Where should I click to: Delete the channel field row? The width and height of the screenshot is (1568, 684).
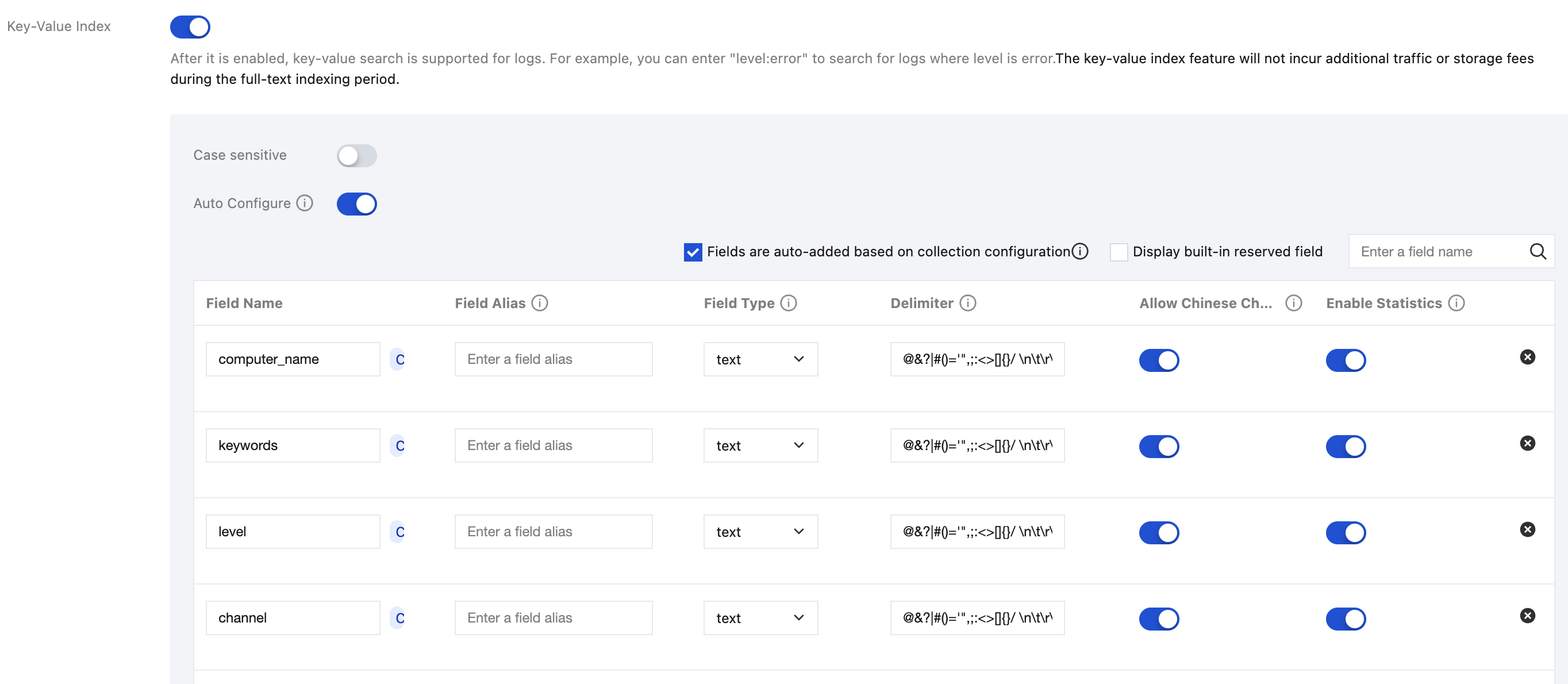coord(1527,616)
